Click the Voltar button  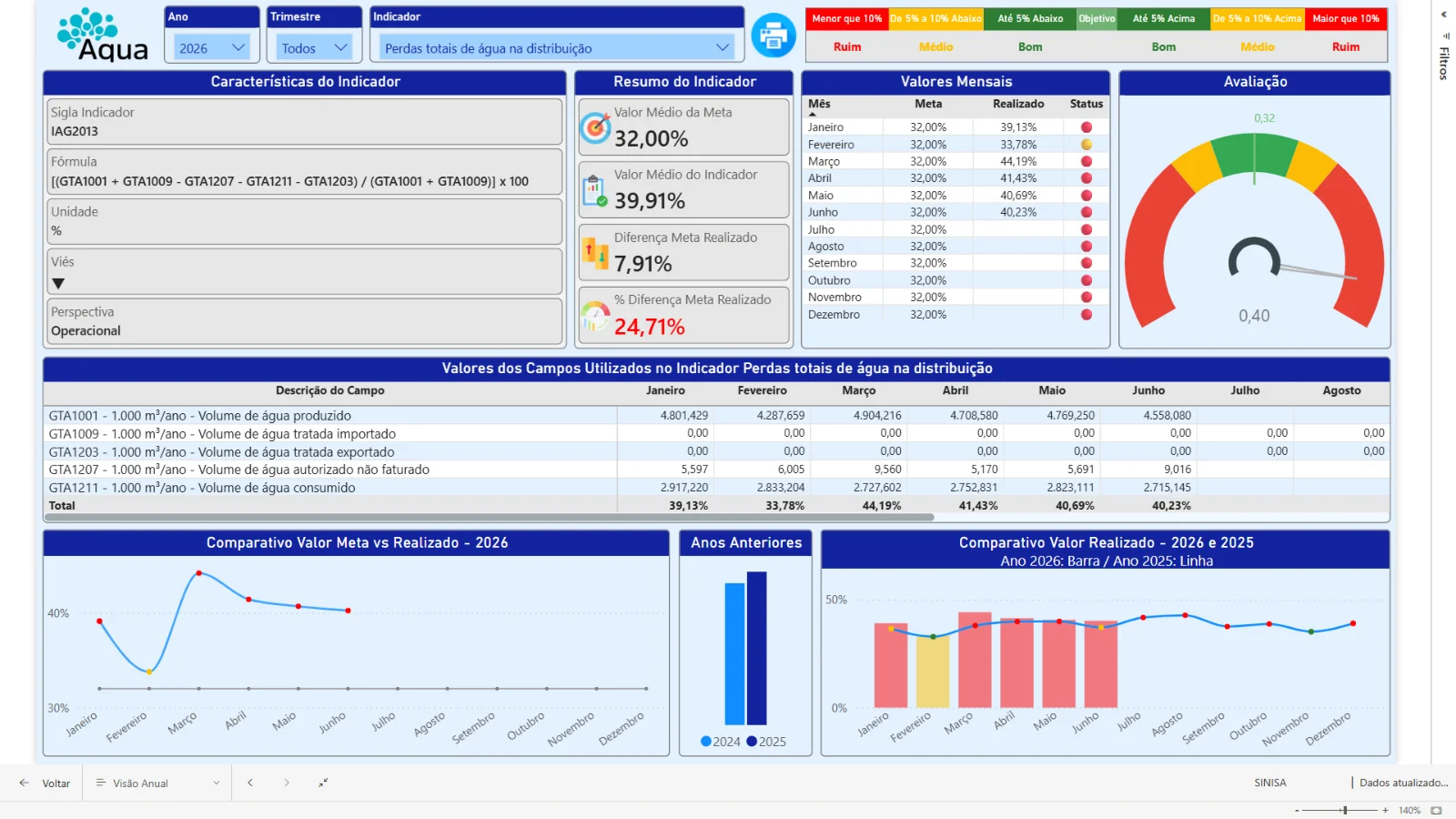point(45,783)
